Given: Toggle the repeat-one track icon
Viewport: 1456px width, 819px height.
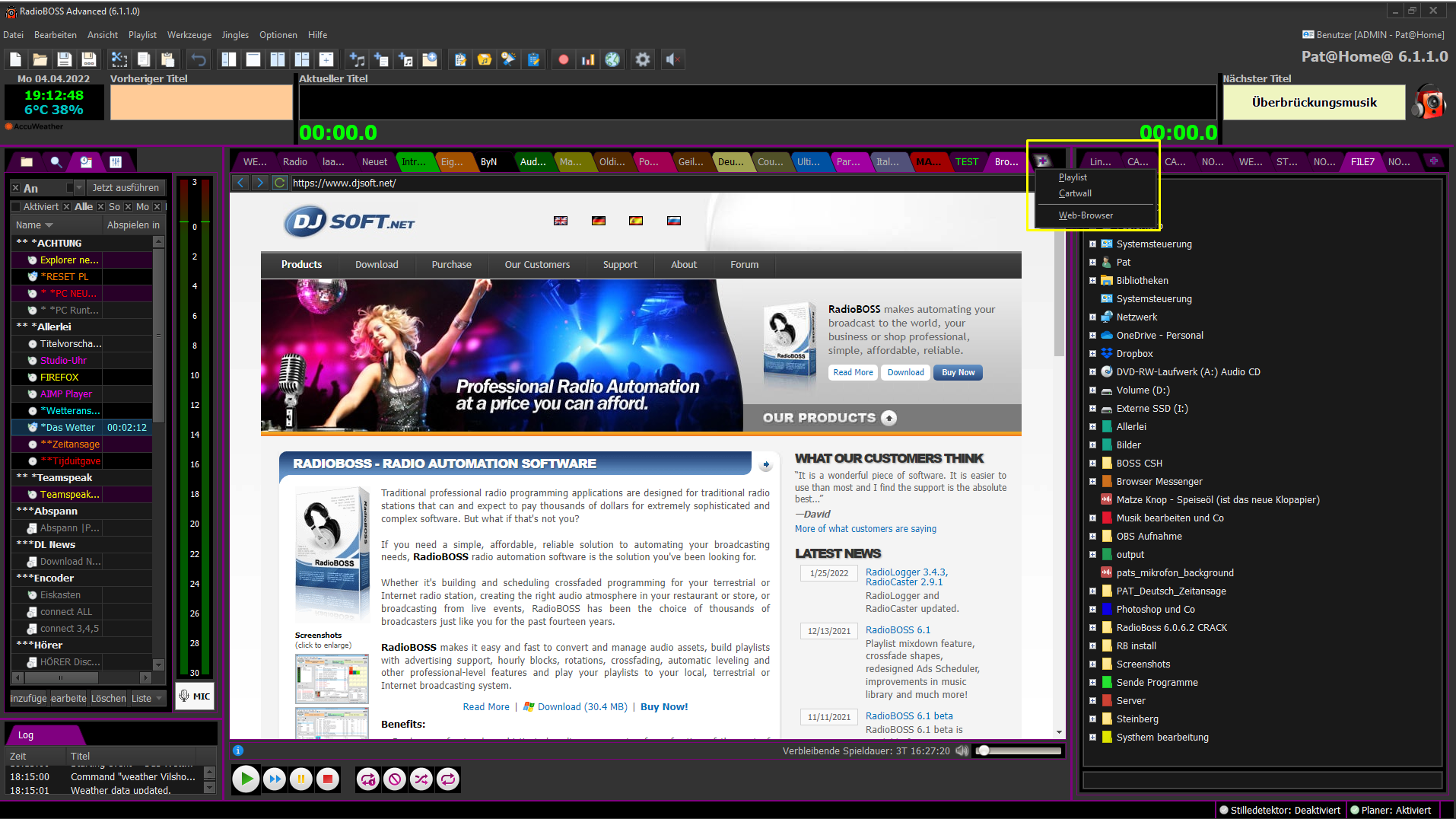Looking at the screenshot, I should click(x=368, y=779).
